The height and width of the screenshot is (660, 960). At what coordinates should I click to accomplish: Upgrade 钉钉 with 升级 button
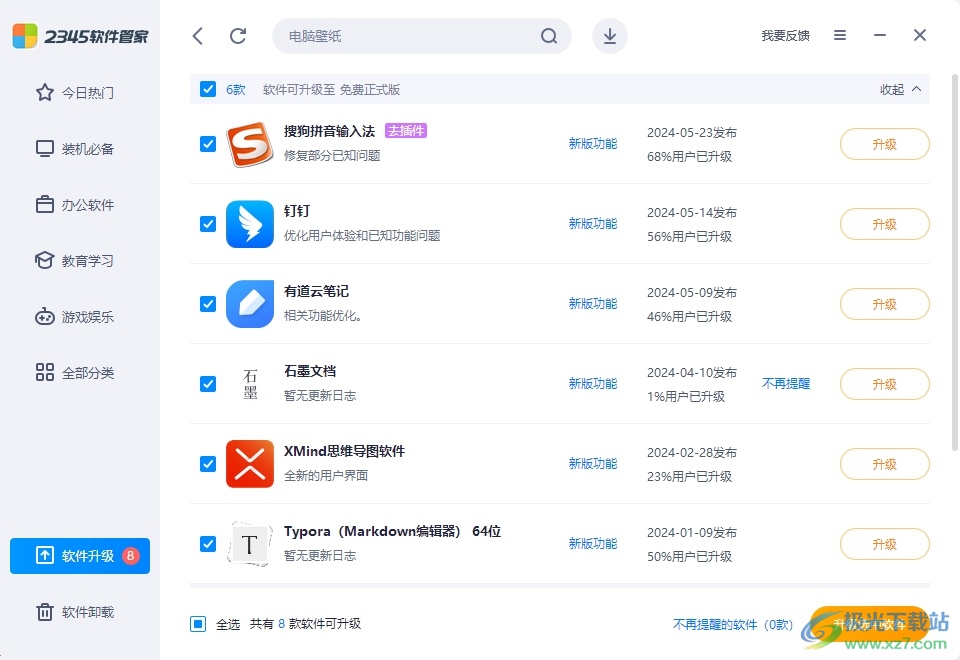tap(885, 224)
